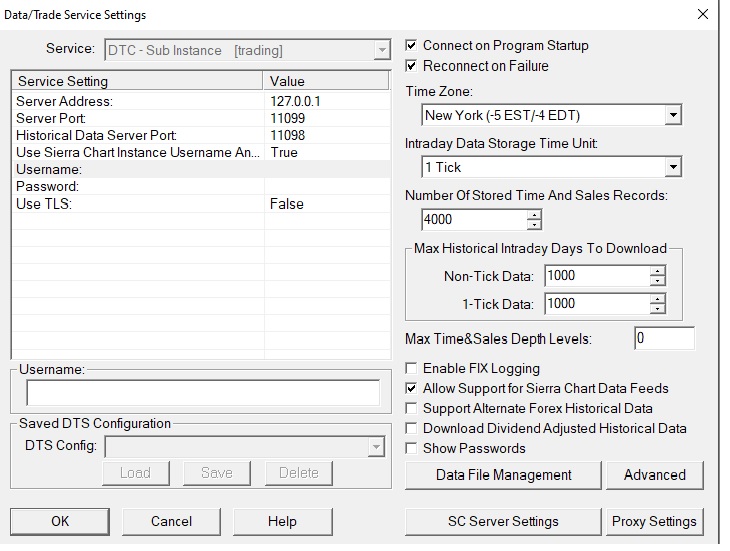Image resolution: width=730 pixels, height=551 pixels.
Task: Increase Stored Time And Sales Records value
Action: point(534,215)
